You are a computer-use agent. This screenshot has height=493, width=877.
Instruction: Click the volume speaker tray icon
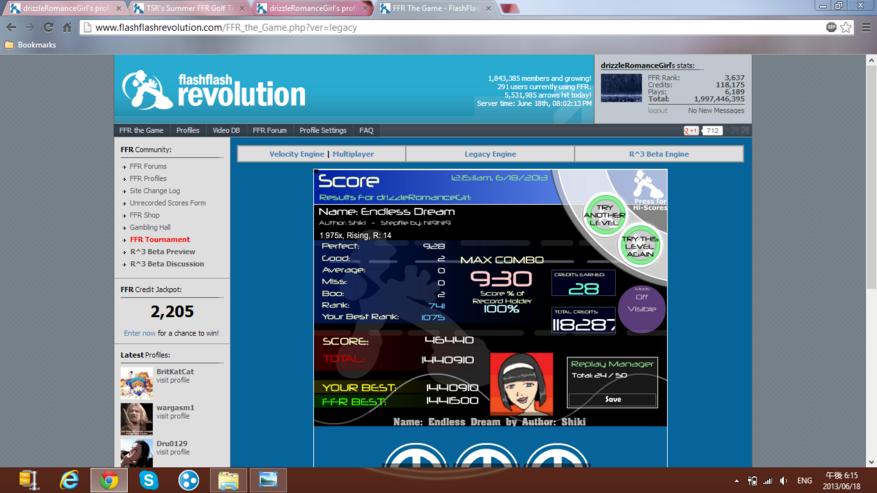(784, 481)
